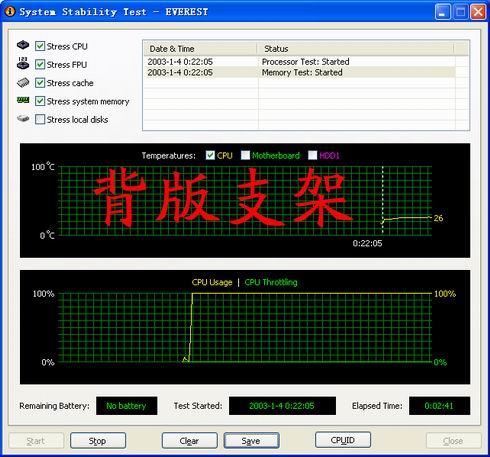Click the temperature reading 26 on graph
The image size is (490, 457).
(438, 218)
